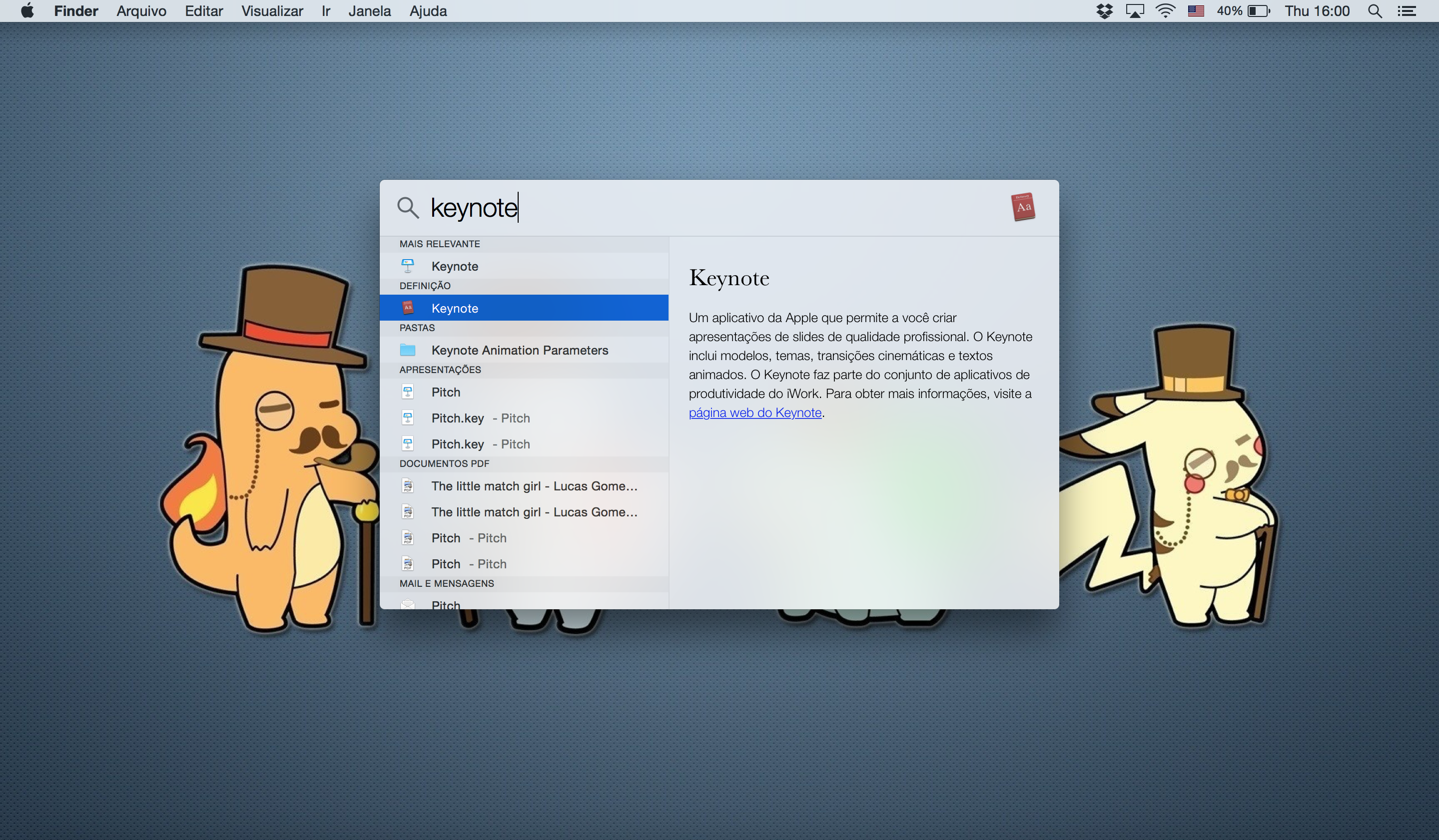This screenshot has height=840, width=1439.
Task: Select second The little match girl PDF
Action: point(524,512)
